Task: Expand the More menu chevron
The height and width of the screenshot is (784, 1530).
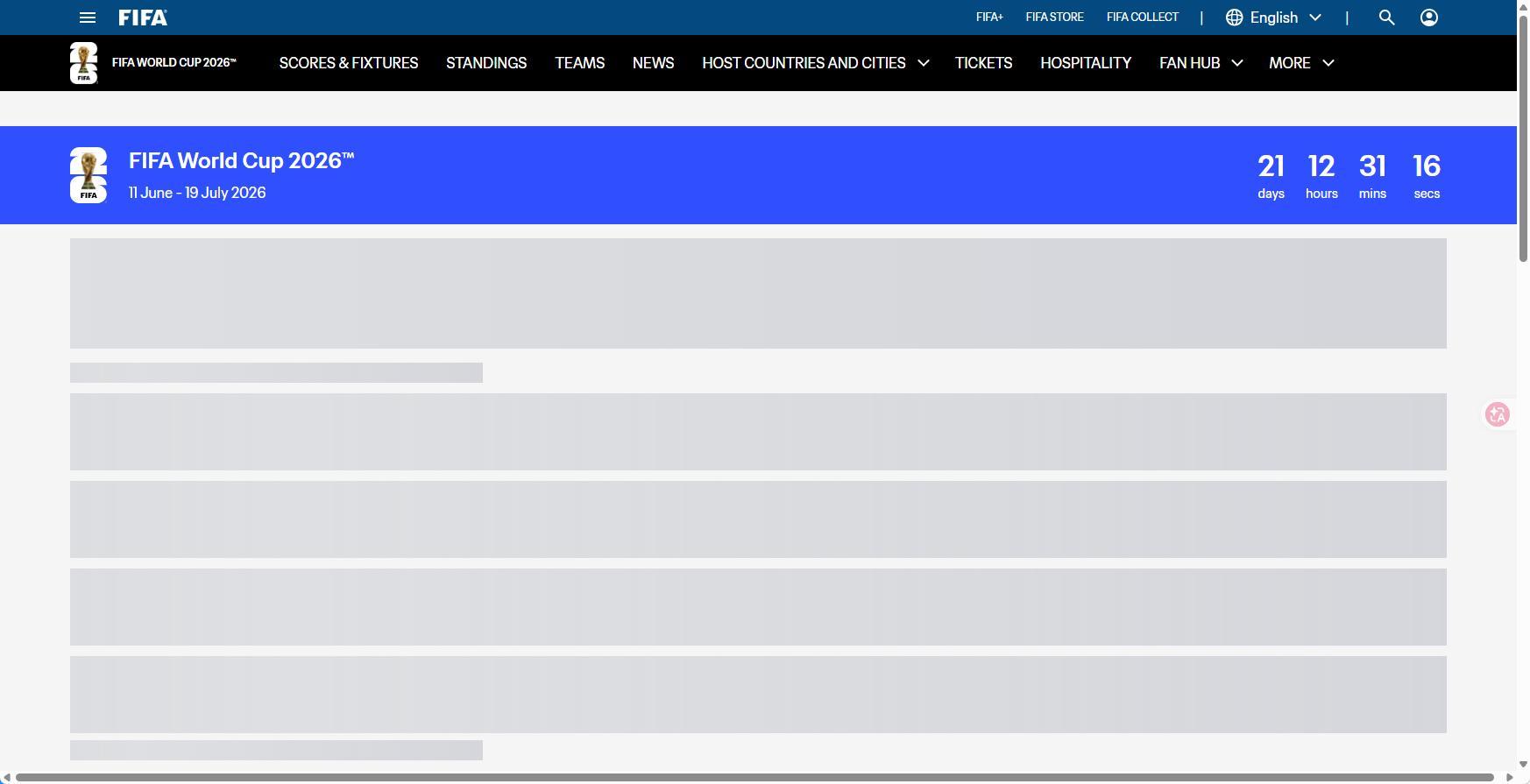Action: 1328,63
